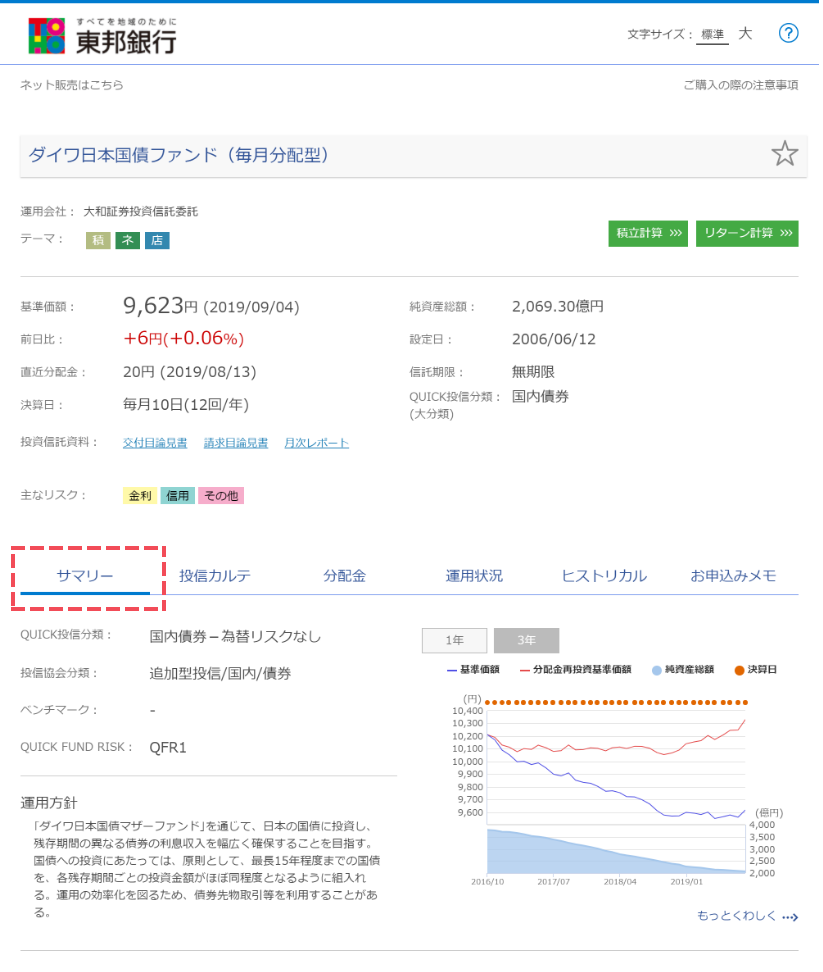Set text size to 大
The image size is (823, 972).
(x=746, y=33)
